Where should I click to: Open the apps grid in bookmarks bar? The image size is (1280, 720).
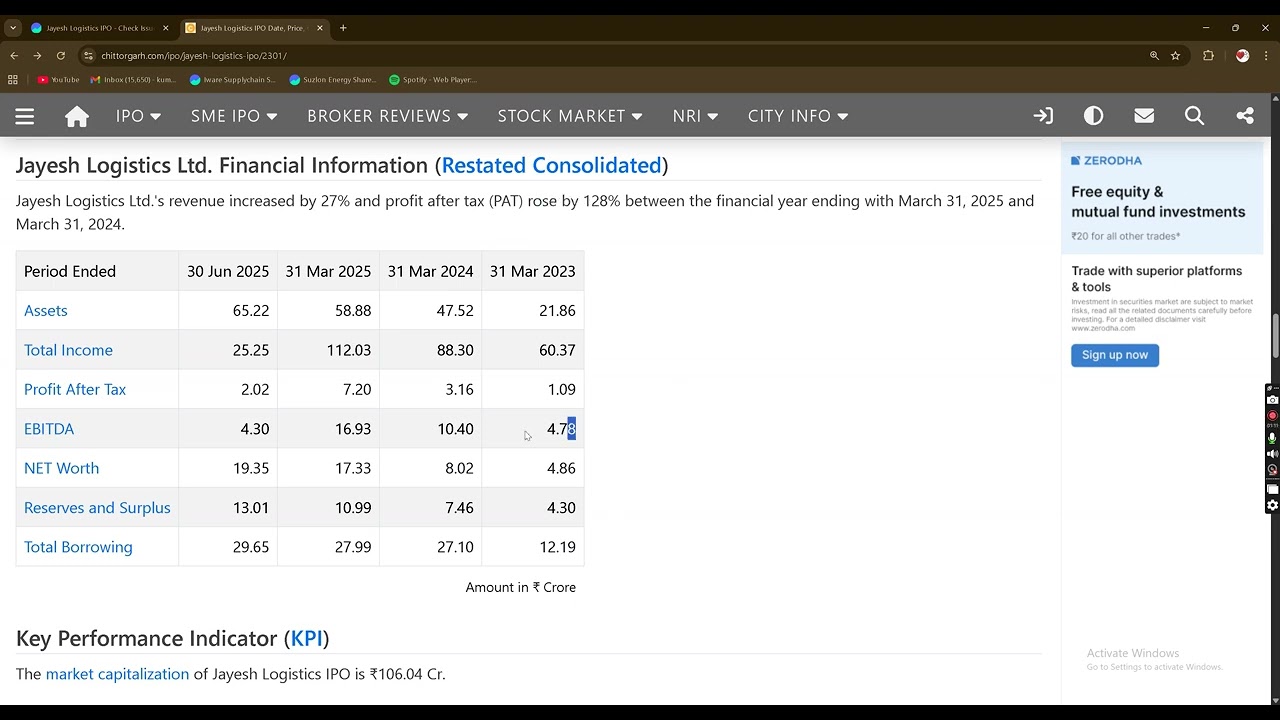13,80
